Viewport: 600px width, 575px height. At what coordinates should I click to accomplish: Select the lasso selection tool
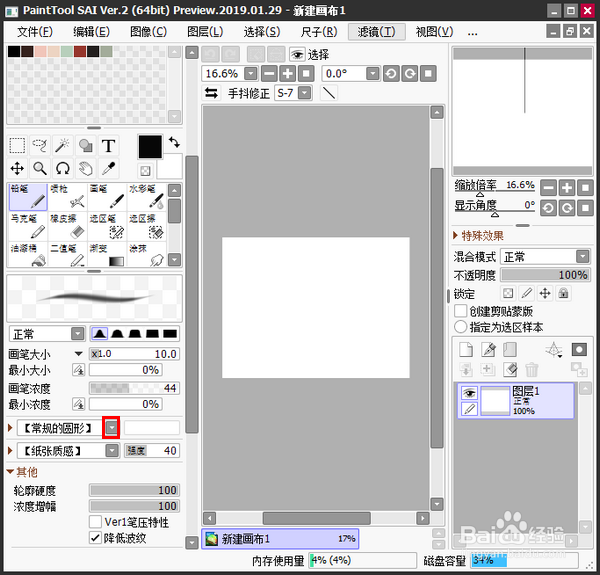click(x=40, y=146)
